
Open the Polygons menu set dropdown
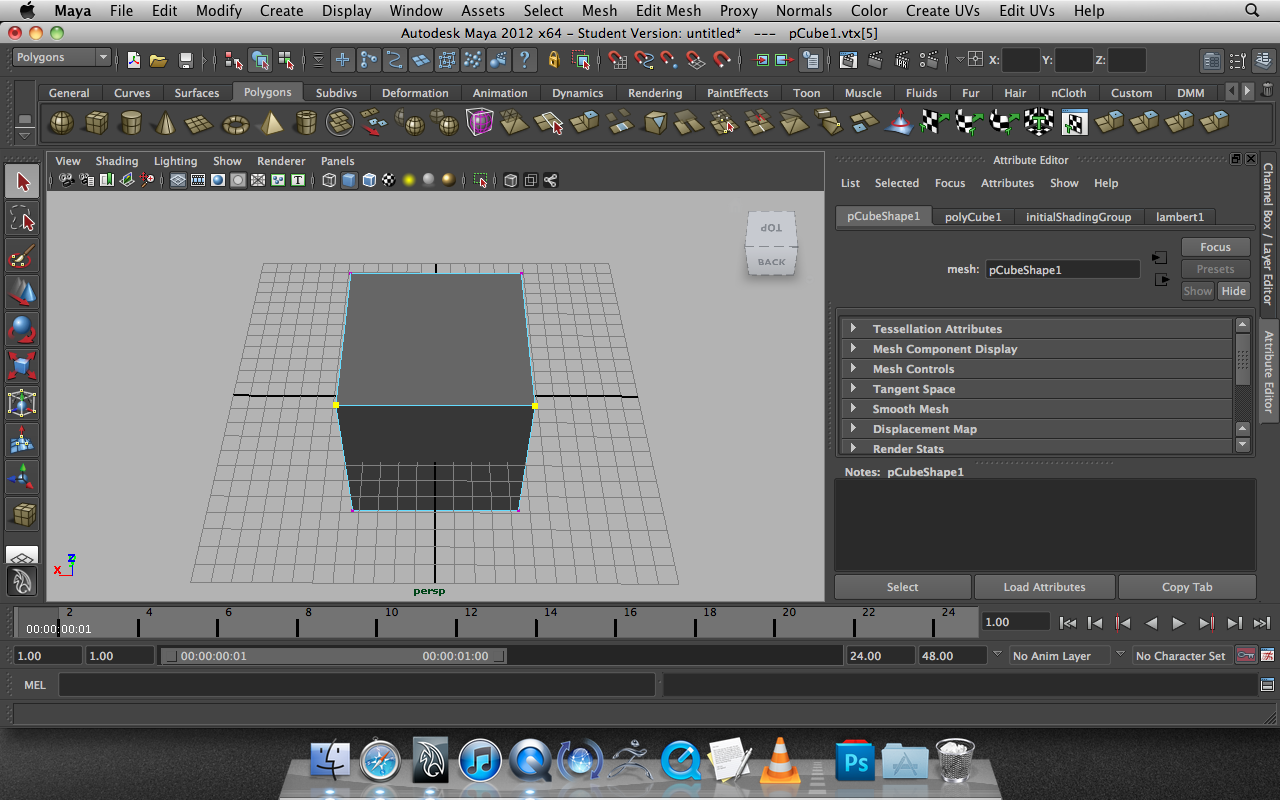[x=62, y=58]
